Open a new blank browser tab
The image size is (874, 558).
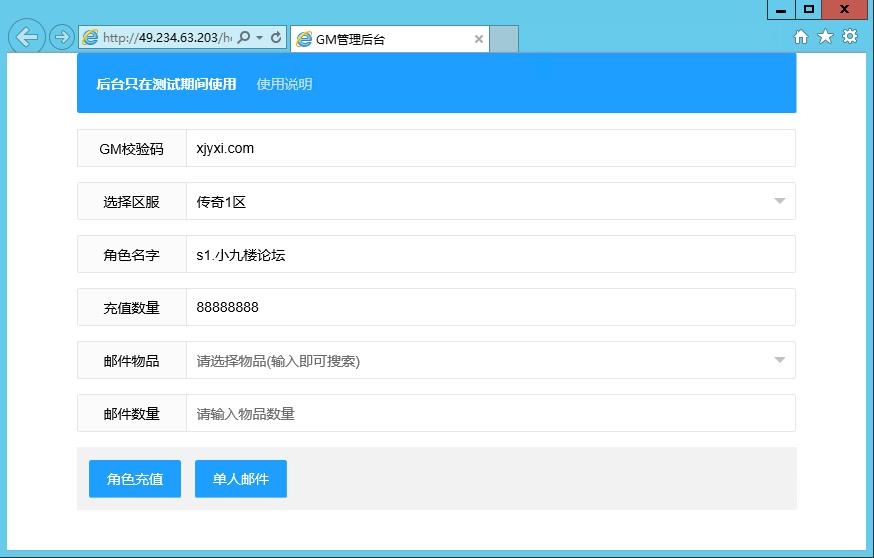click(x=504, y=40)
